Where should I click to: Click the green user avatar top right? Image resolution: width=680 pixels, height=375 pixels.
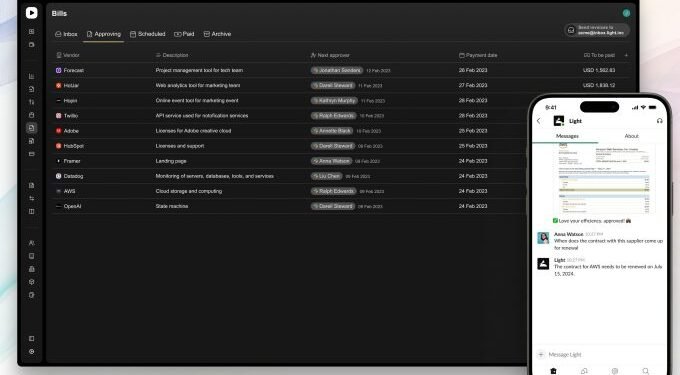point(626,13)
